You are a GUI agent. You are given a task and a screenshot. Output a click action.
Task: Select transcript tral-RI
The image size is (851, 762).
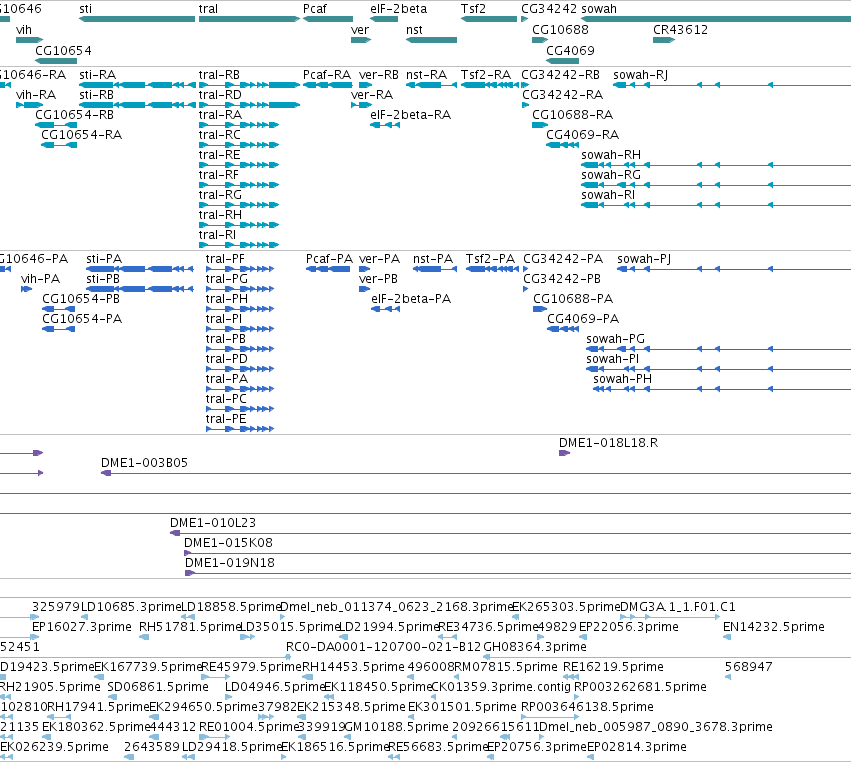pyautogui.click(x=239, y=245)
